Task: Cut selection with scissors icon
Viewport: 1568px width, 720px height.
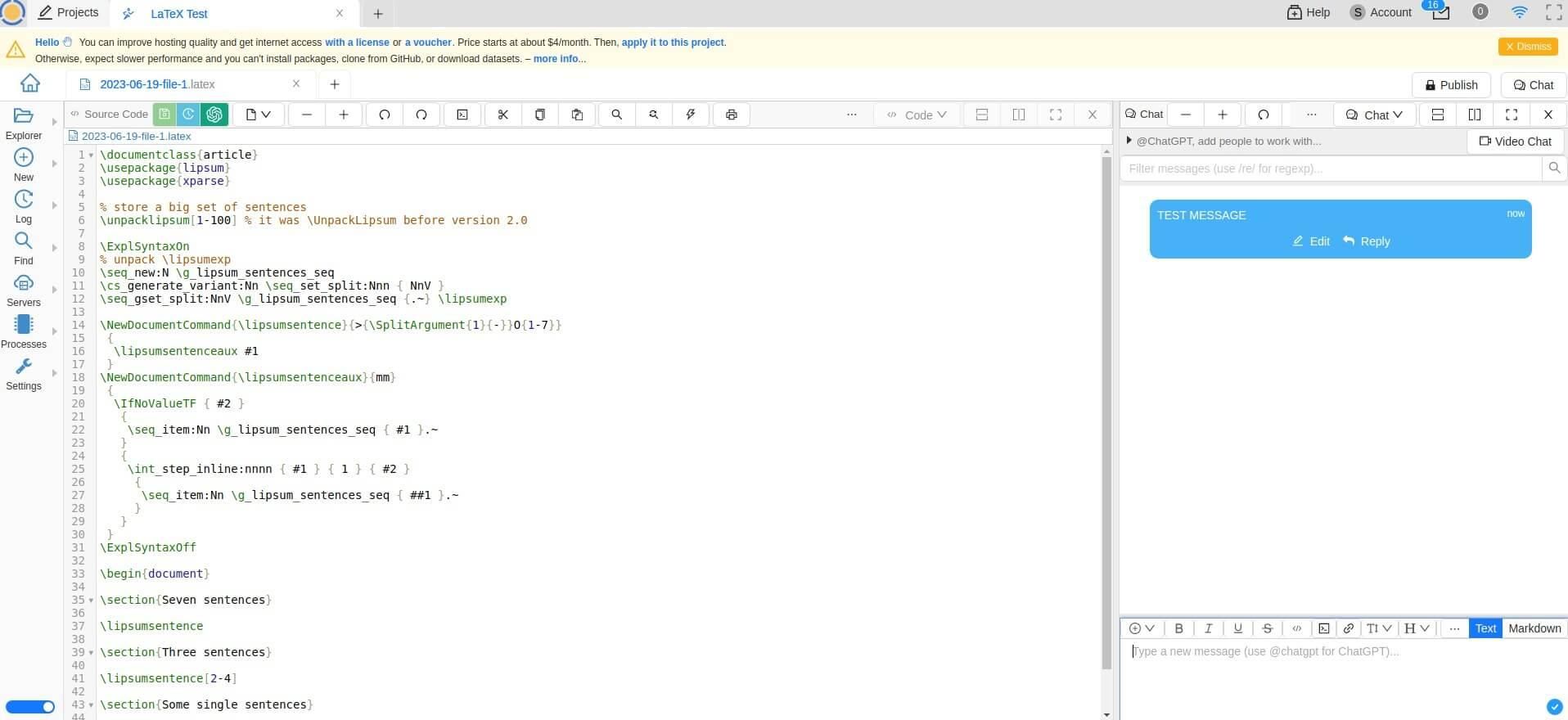Action: point(503,115)
